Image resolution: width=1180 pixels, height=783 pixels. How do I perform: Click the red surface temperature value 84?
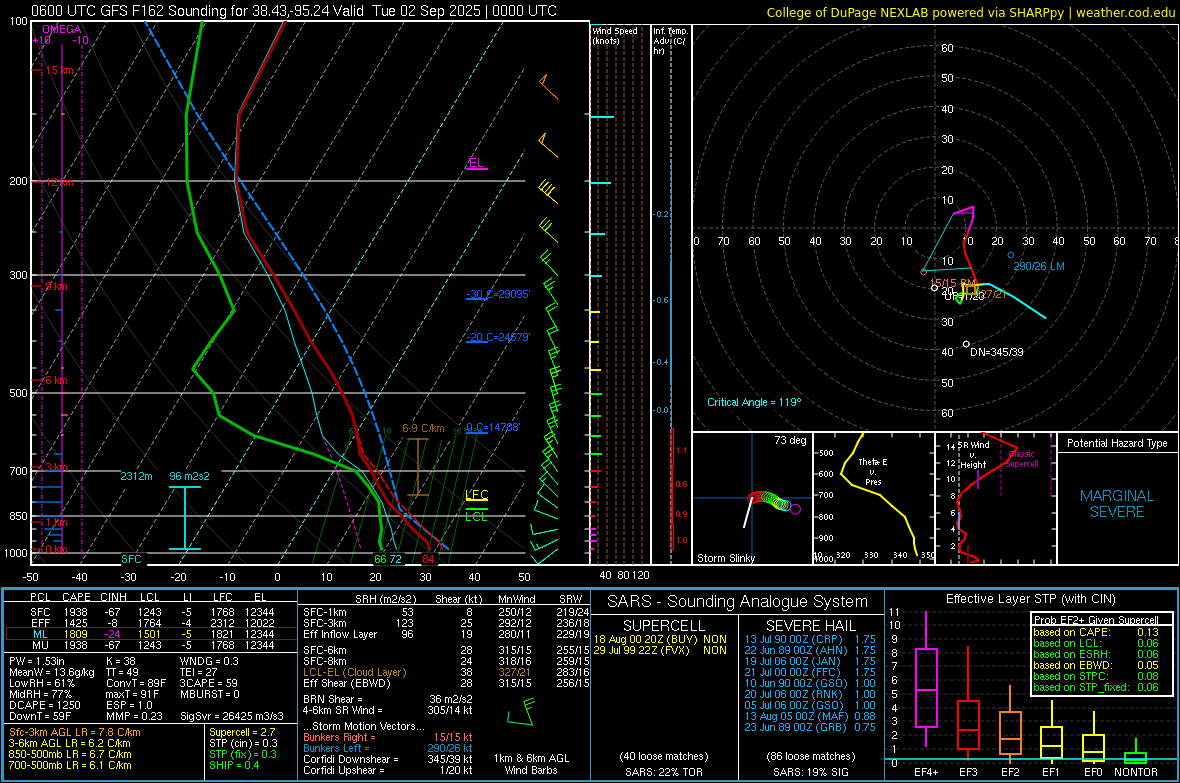pos(428,559)
